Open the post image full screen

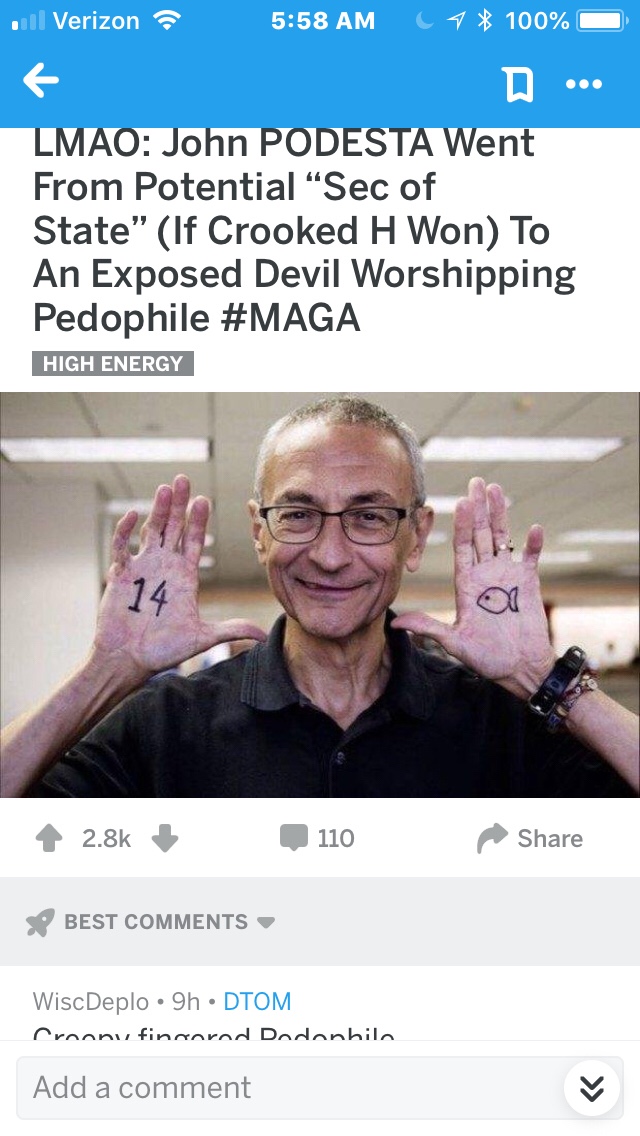[x=320, y=595]
